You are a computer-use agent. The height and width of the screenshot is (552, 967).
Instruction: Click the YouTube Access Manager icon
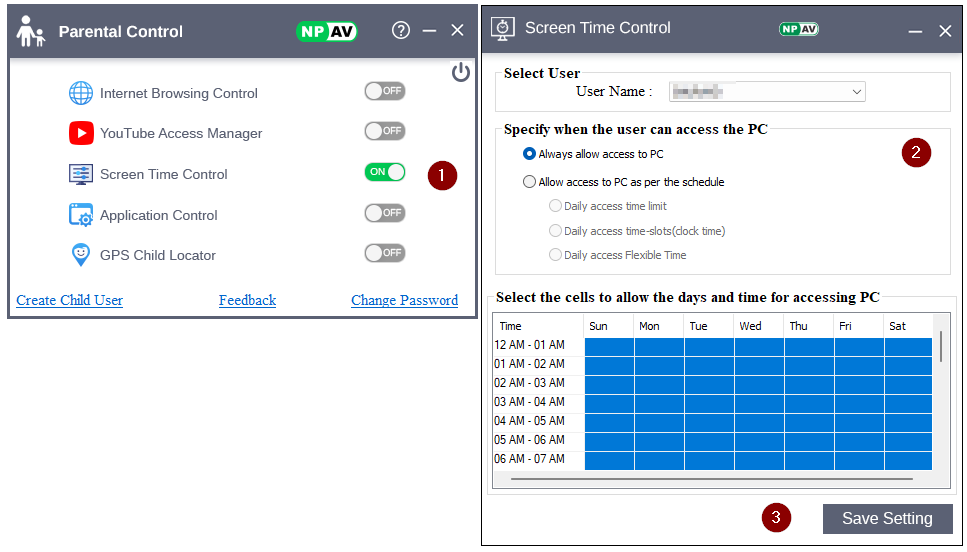[x=81, y=133]
